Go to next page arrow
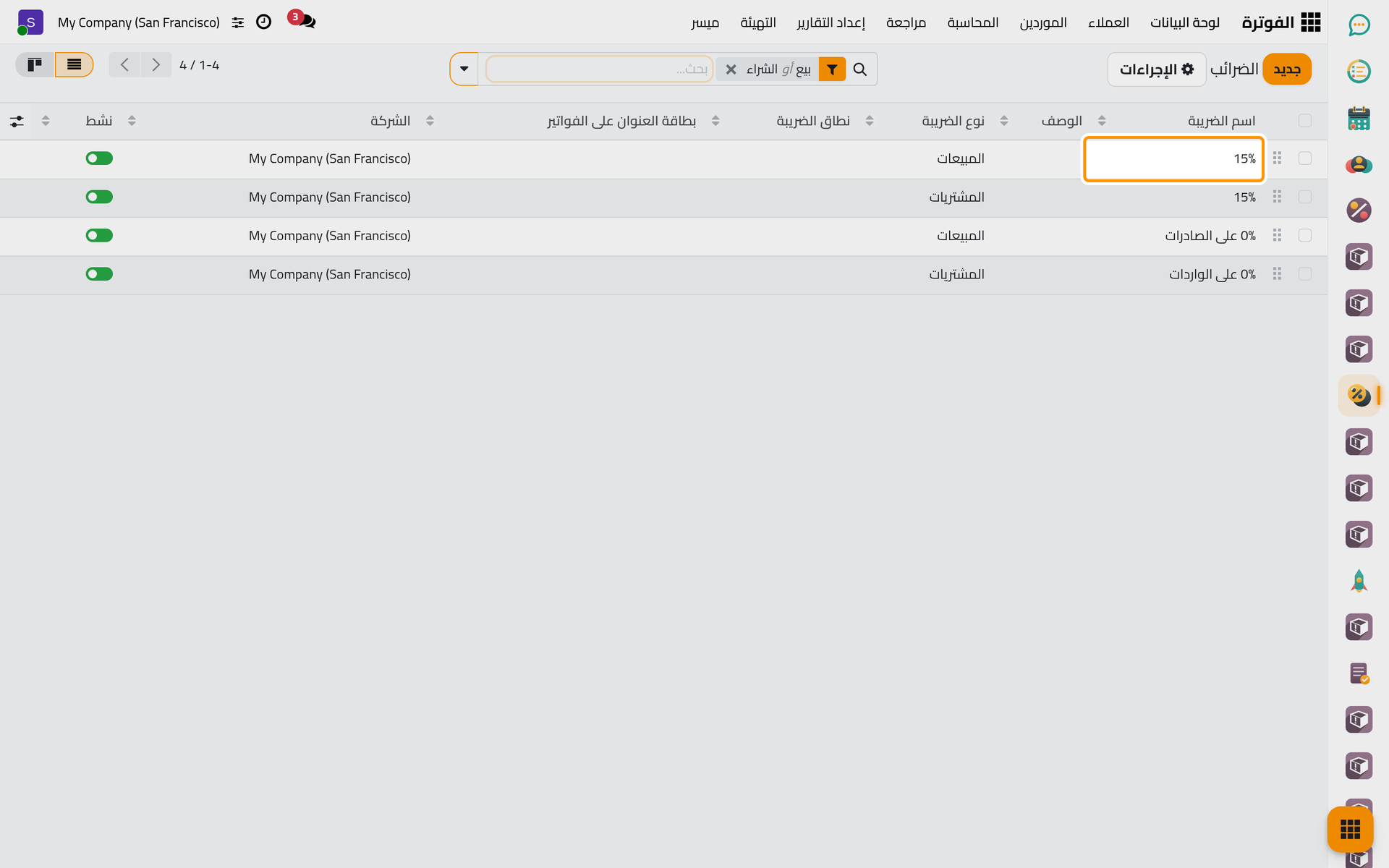 tap(156, 65)
